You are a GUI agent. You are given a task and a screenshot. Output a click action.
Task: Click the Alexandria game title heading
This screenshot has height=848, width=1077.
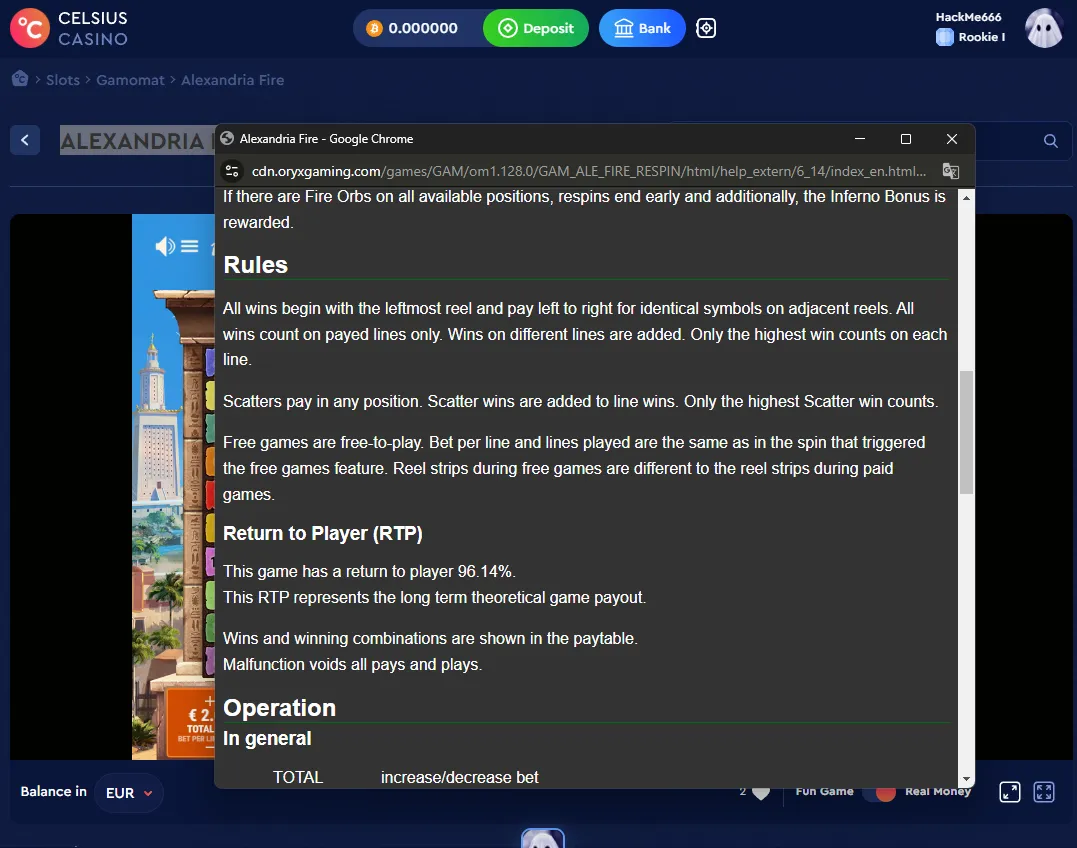pos(137,141)
